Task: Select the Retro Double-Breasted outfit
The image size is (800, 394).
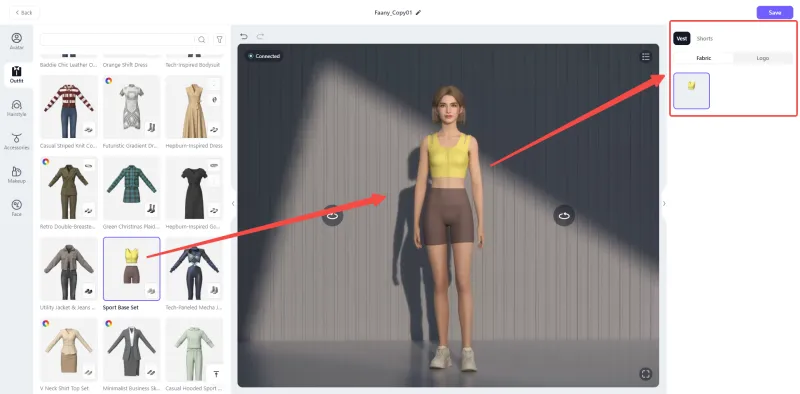Action: (x=69, y=188)
